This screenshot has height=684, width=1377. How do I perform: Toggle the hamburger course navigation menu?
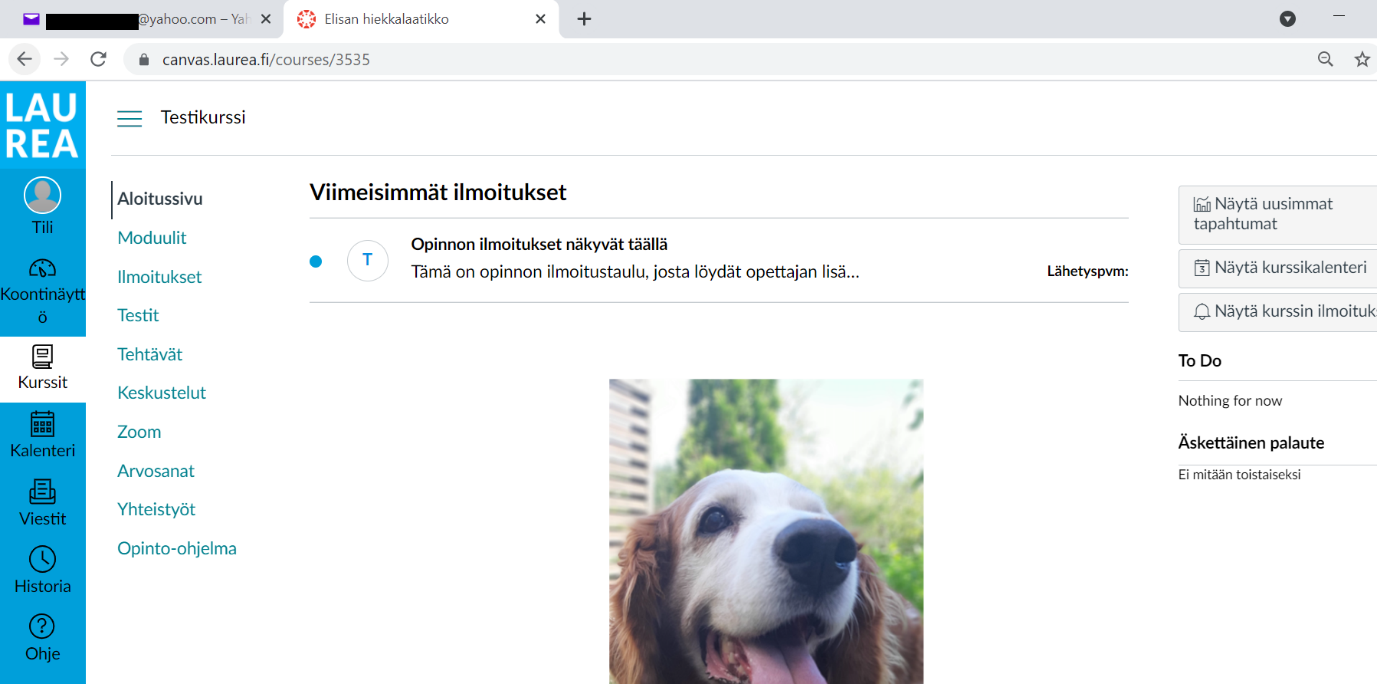pyautogui.click(x=130, y=118)
